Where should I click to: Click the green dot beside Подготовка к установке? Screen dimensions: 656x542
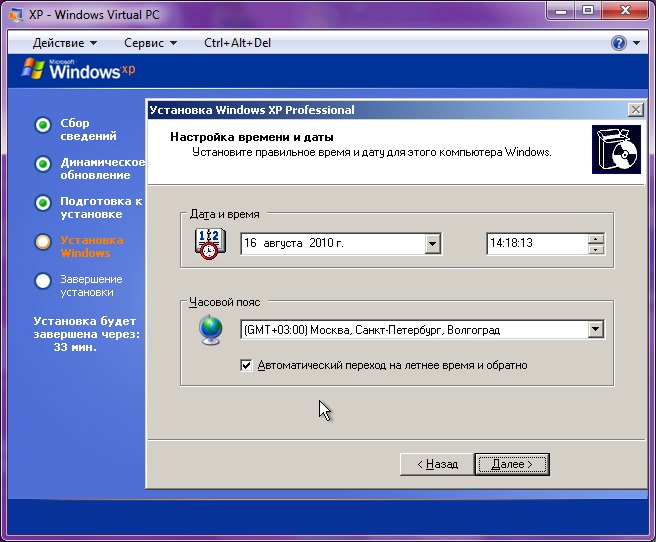point(43,203)
